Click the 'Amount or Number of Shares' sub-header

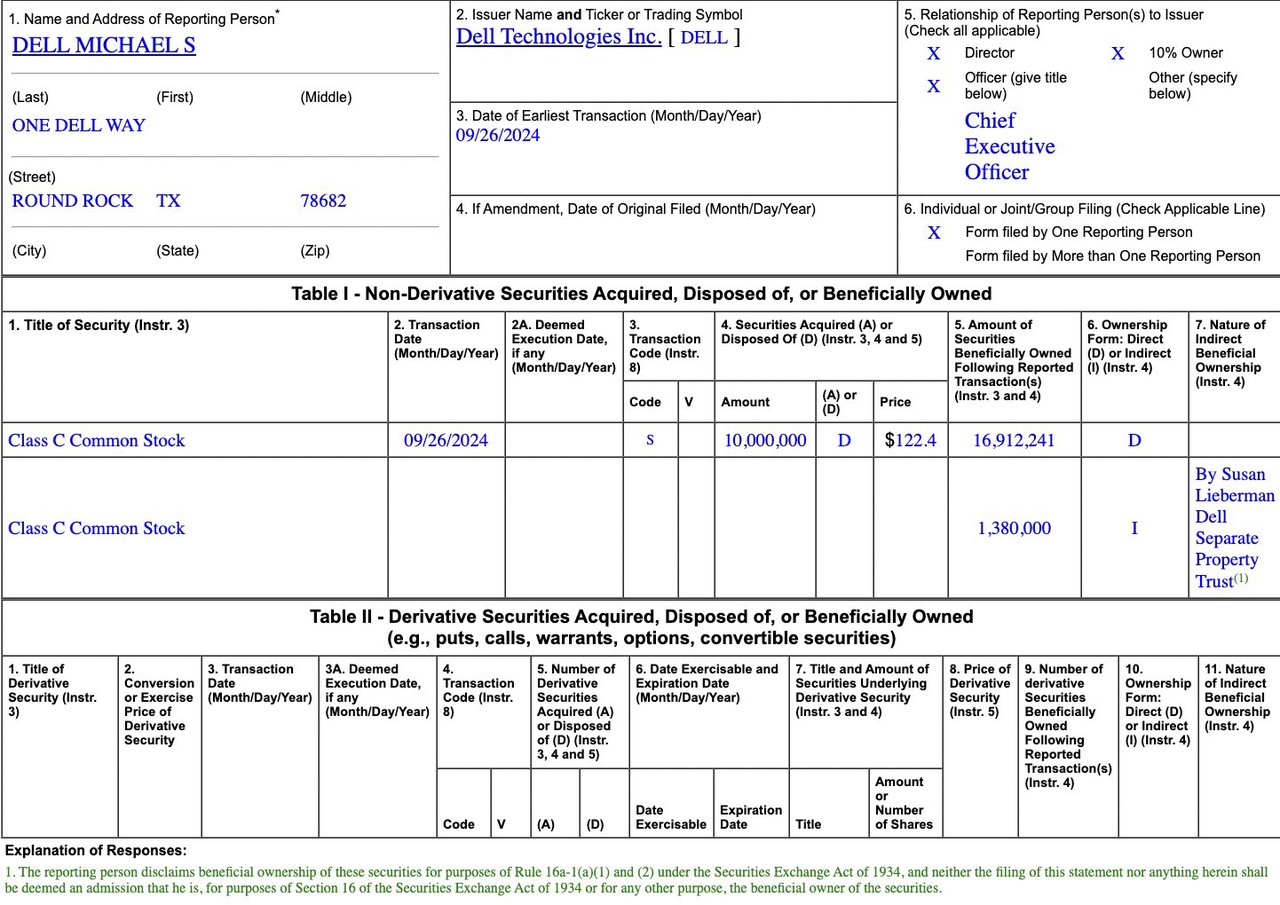click(x=904, y=804)
